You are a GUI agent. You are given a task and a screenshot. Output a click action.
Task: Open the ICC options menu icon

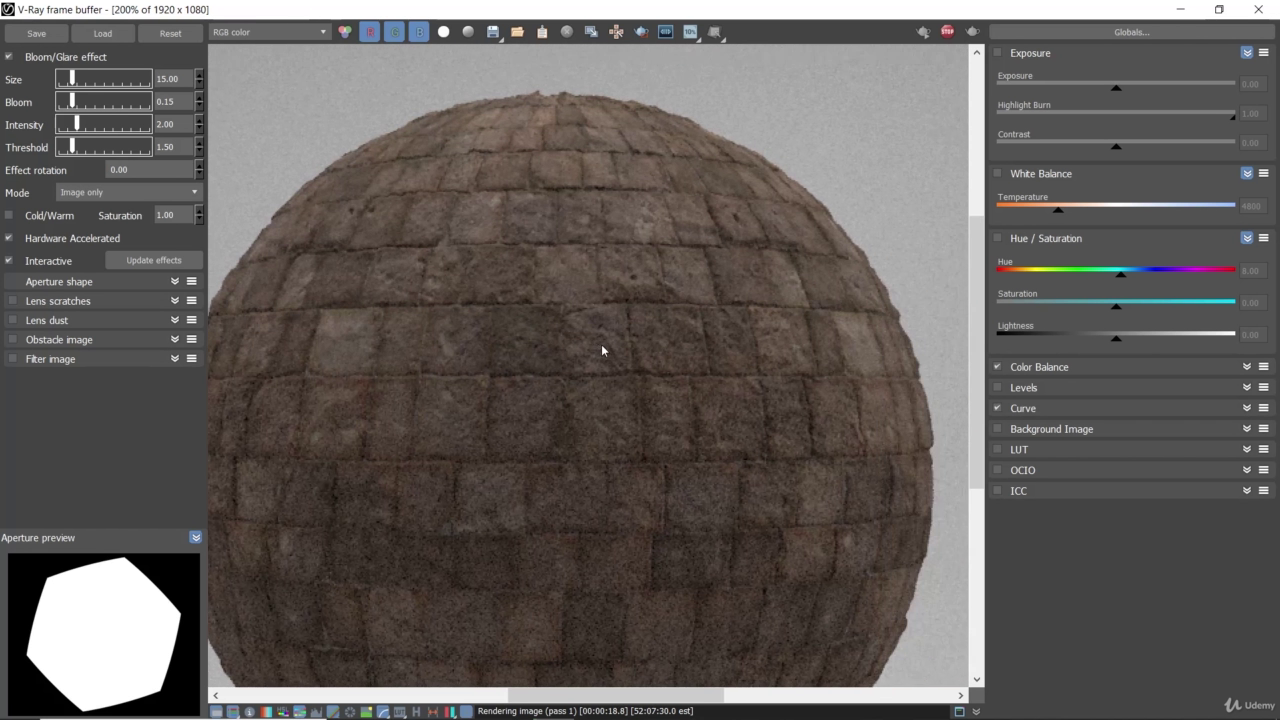pyautogui.click(x=1264, y=491)
